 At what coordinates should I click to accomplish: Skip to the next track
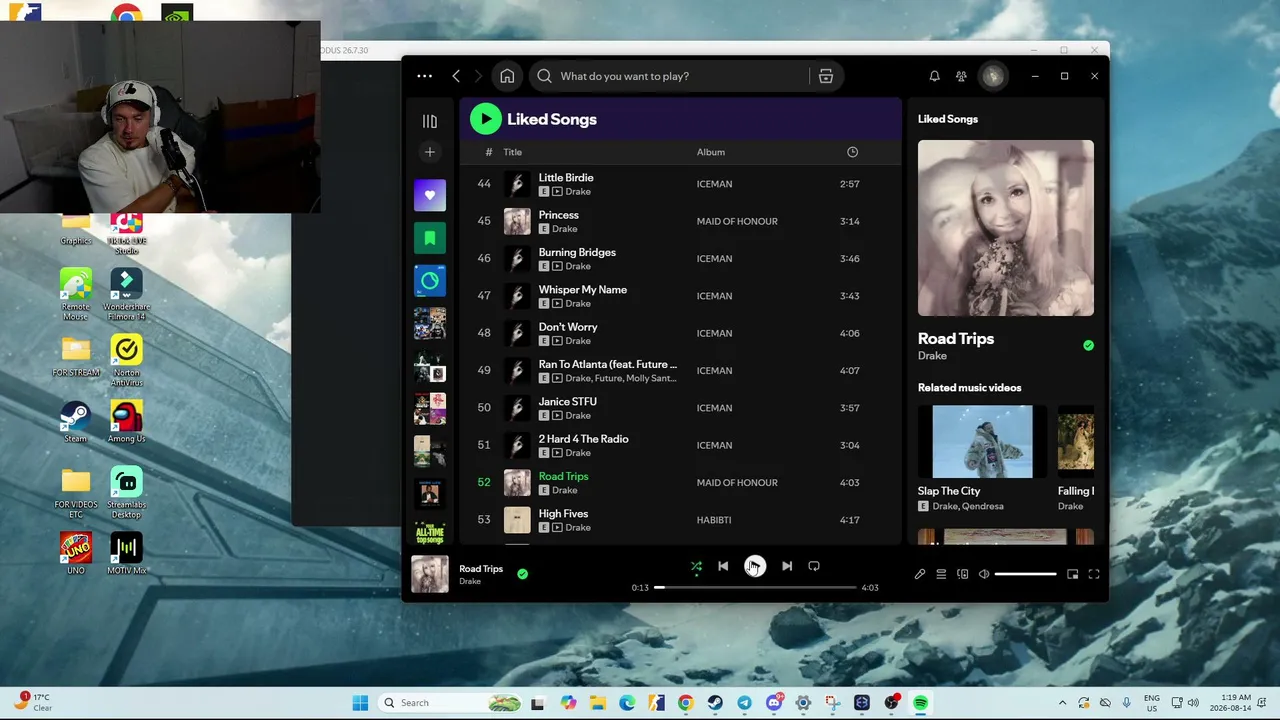click(x=787, y=566)
